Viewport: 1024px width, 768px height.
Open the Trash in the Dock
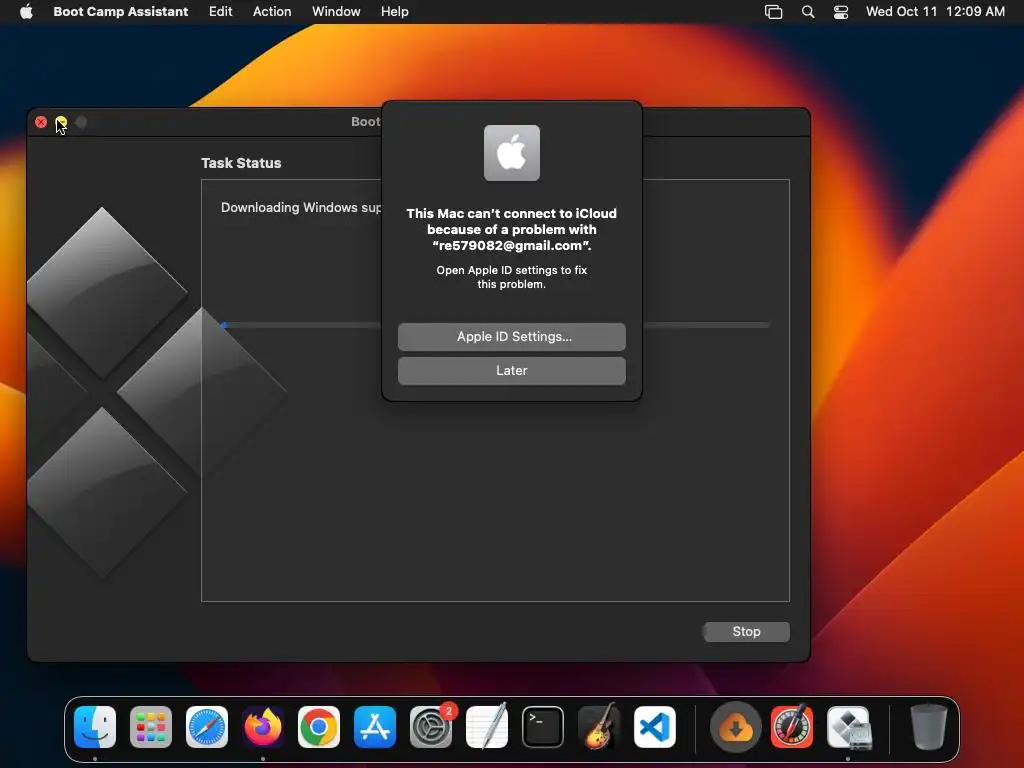pyautogui.click(x=929, y=727)
